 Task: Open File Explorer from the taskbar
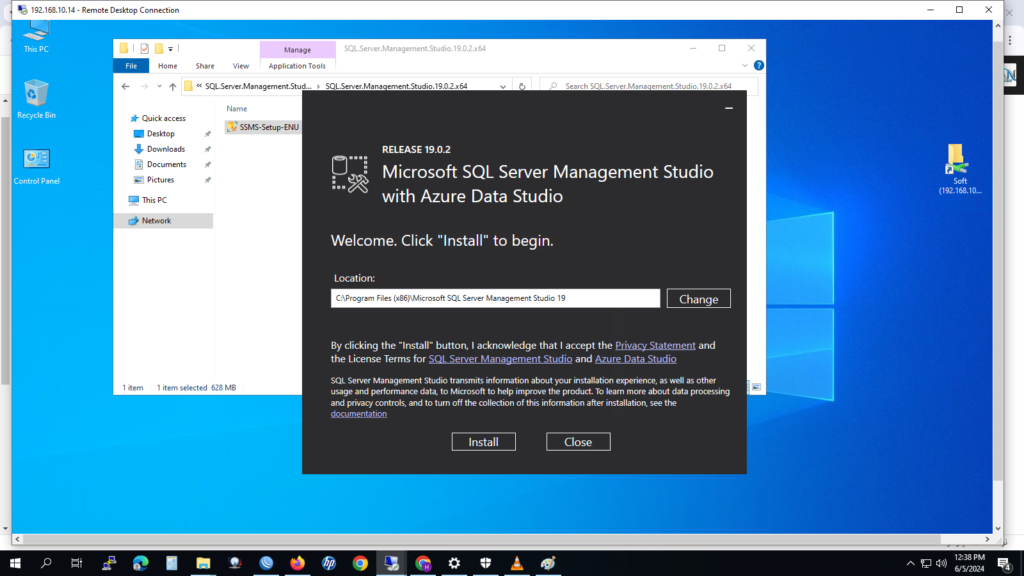point(203,563)
